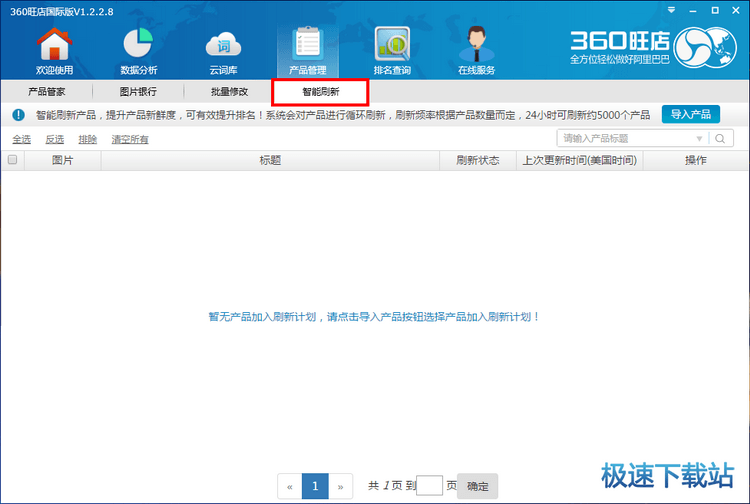Select page 1 in pagination

315,487
